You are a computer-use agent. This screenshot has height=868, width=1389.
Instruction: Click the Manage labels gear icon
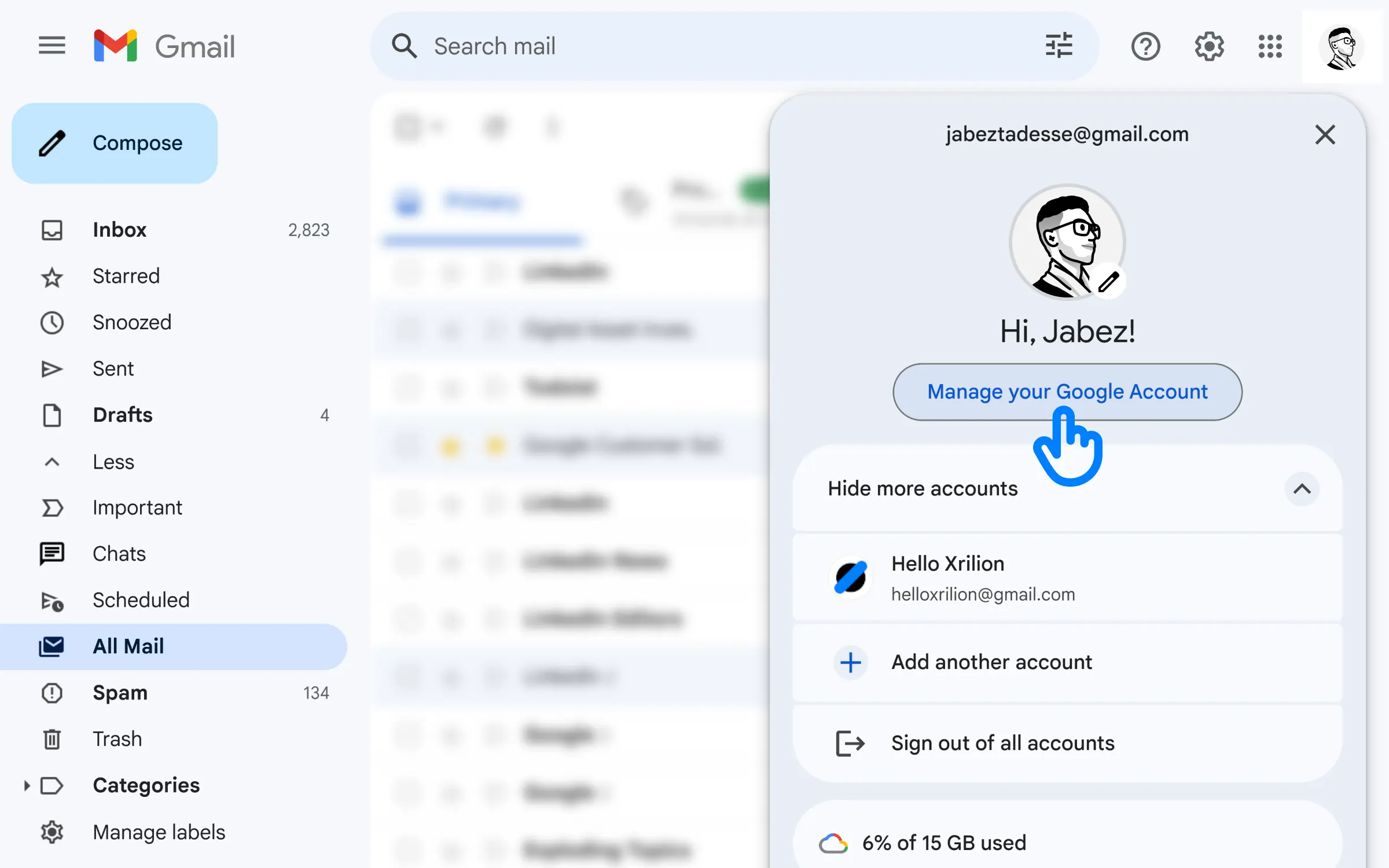pyautogui.click(x=52, y=832)
